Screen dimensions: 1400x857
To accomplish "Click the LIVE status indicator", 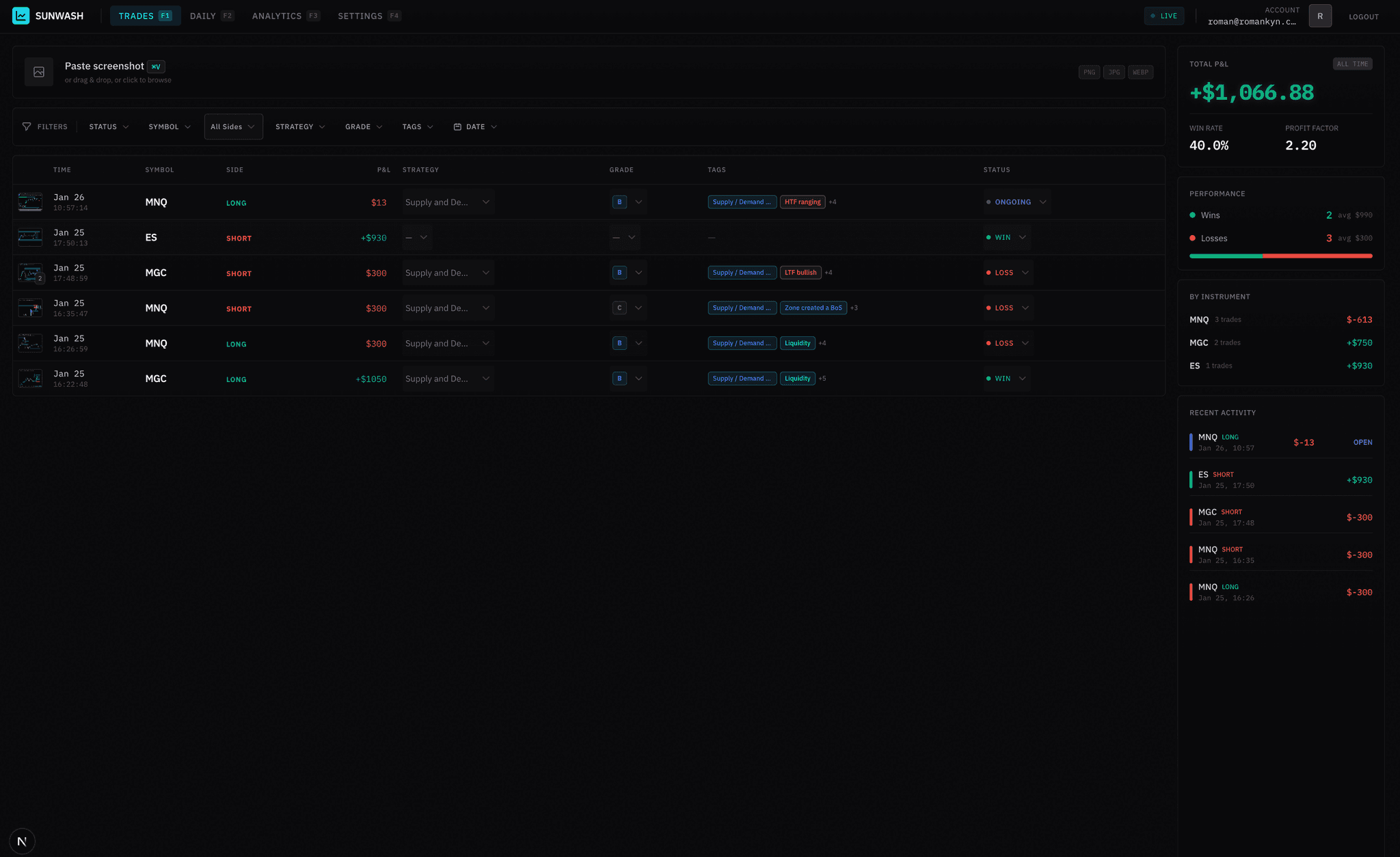I will 1164,15.
